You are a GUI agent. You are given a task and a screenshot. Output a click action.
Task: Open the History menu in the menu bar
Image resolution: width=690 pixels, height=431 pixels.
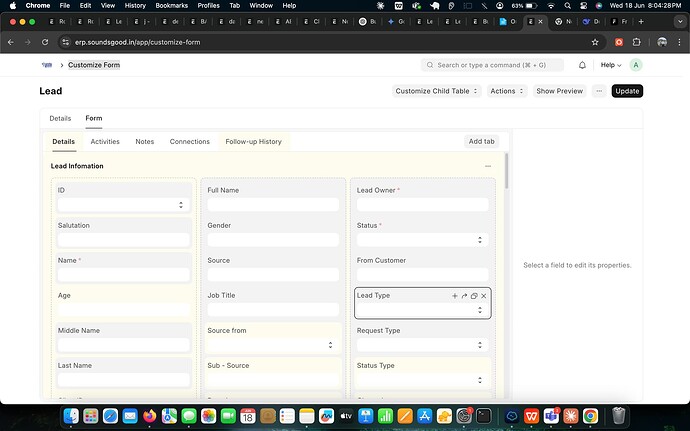[135, 6]
